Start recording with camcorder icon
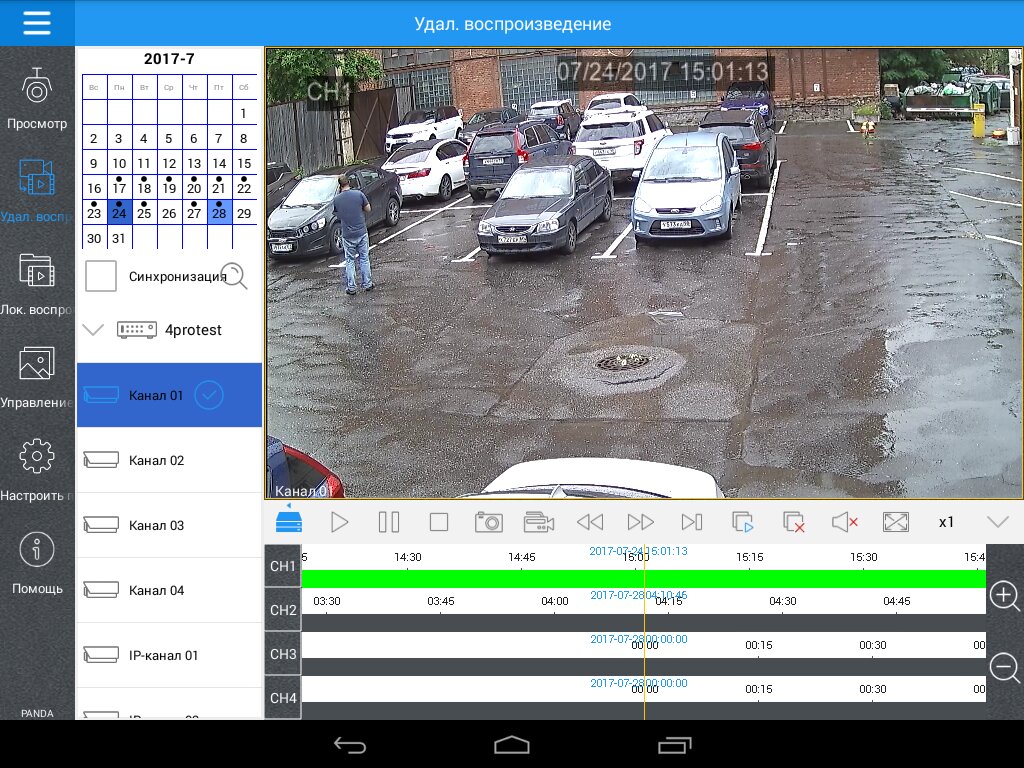1024x768 pixels. (x=539, y=522)
